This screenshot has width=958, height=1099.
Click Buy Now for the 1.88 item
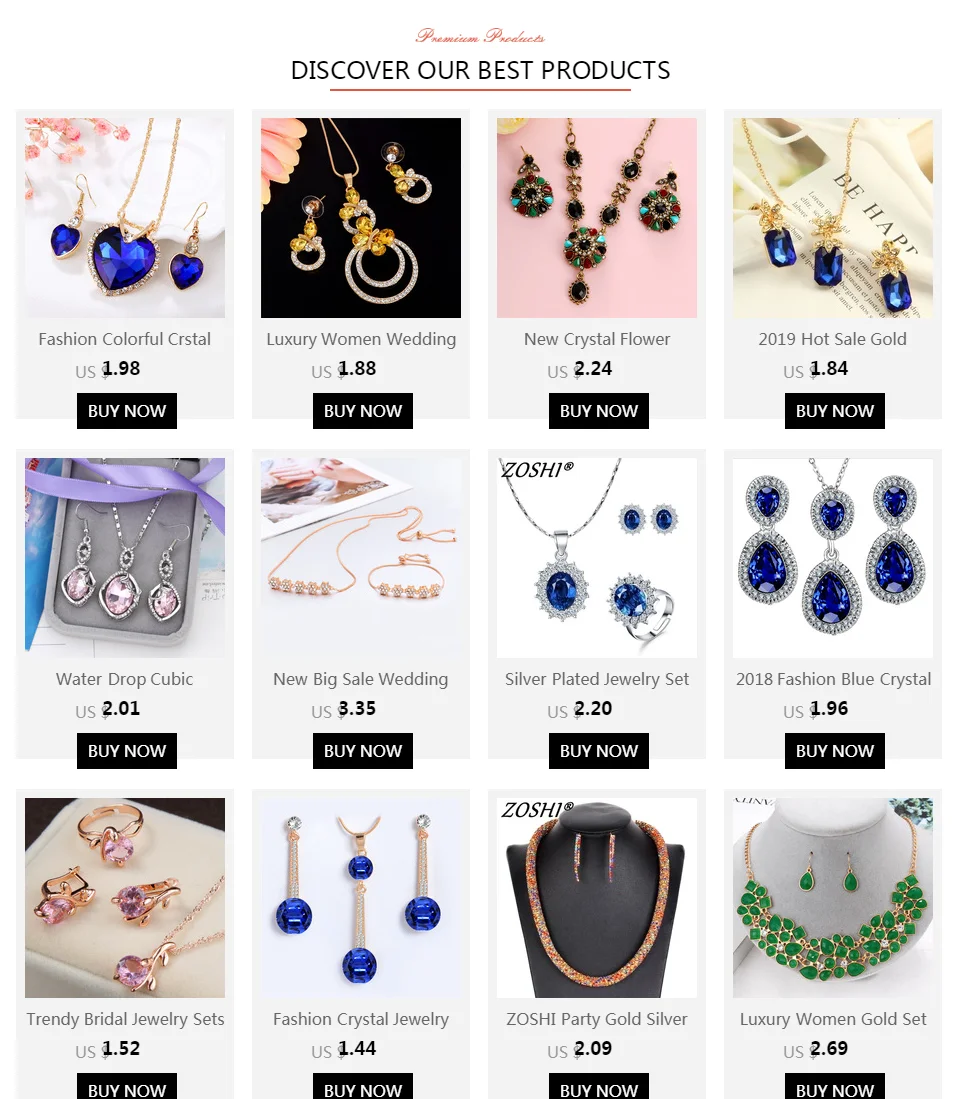[x=362, y=411]
